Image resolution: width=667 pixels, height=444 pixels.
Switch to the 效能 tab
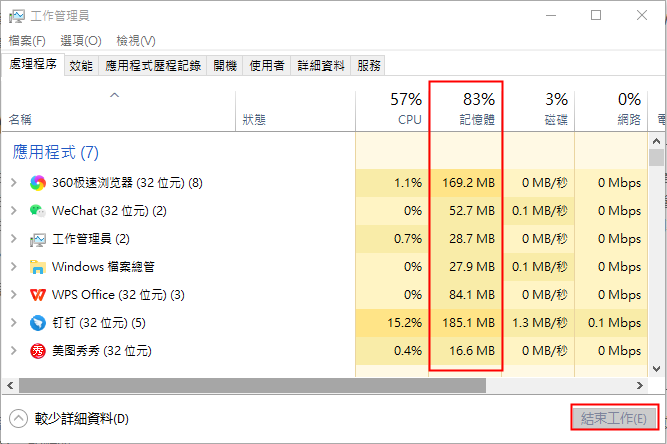coord(81,65)
